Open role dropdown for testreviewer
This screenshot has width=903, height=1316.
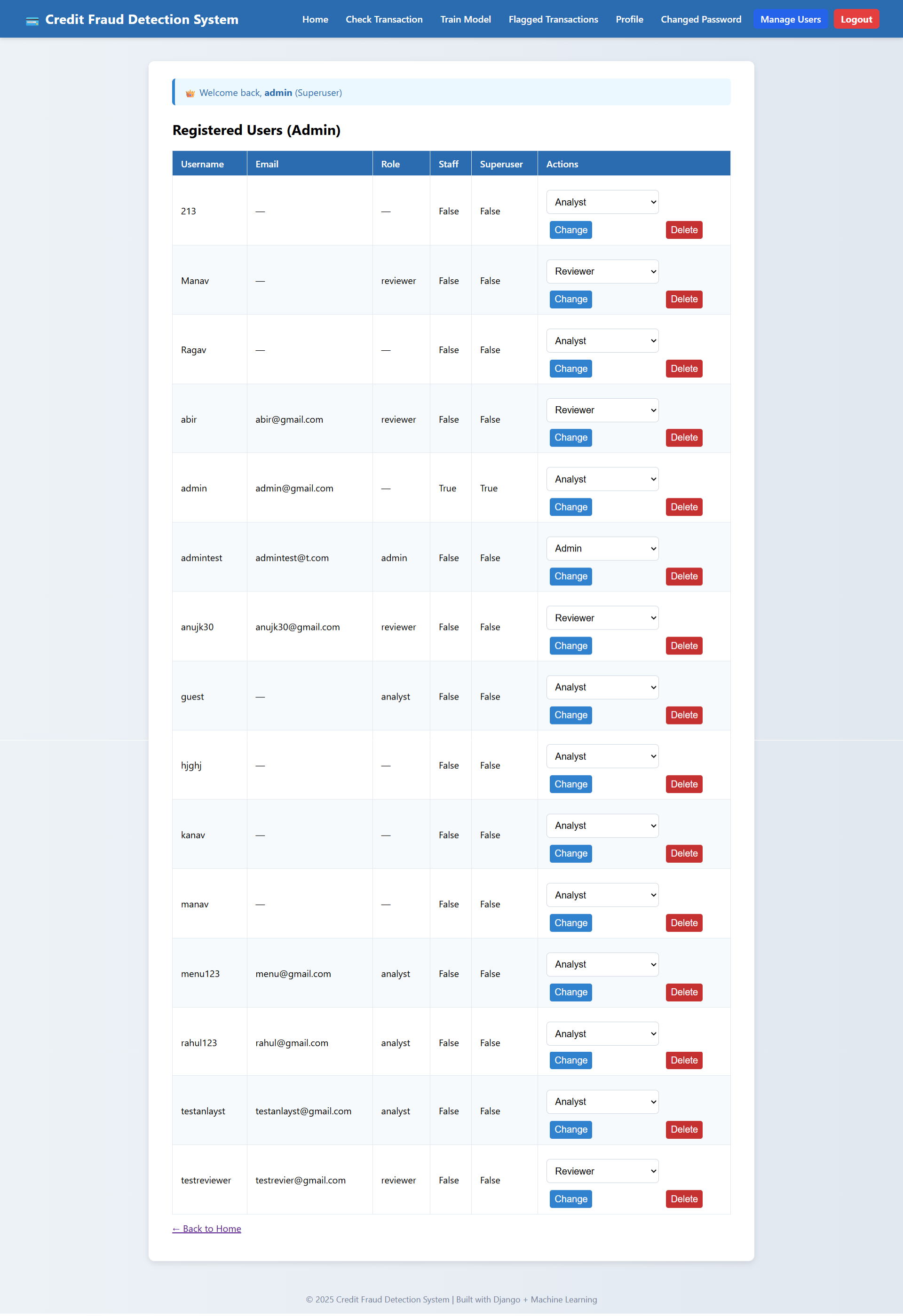click(x=602, y=1170)
